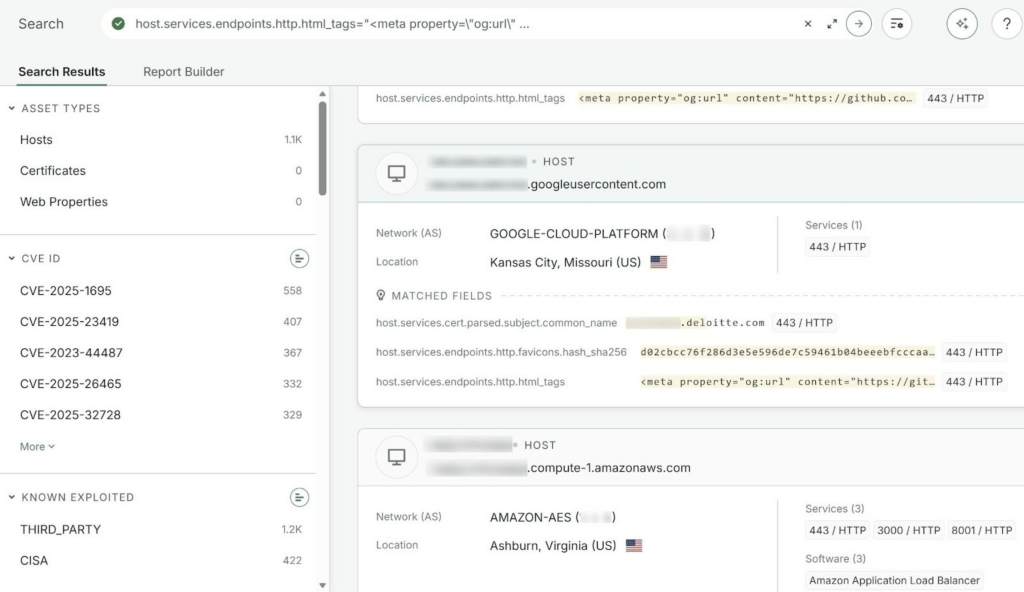Select the Hosts asset type filter
The height and width of the screenshot is (592, 1024).
pos(36,140)
